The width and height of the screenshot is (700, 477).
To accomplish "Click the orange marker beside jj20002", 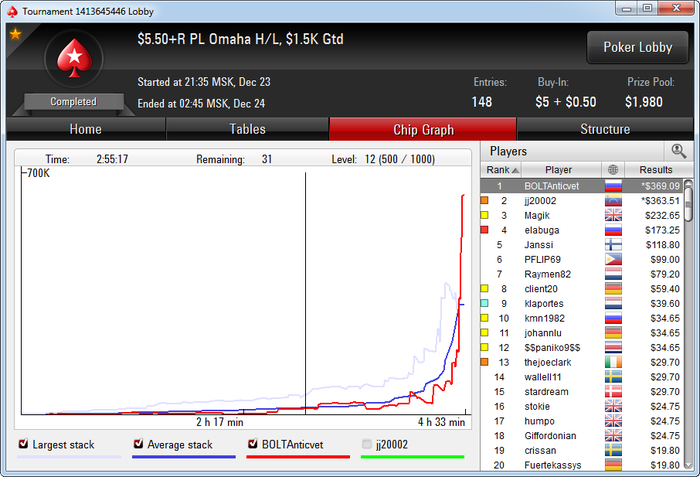I will pyautogui.click(x=484, y=200).
